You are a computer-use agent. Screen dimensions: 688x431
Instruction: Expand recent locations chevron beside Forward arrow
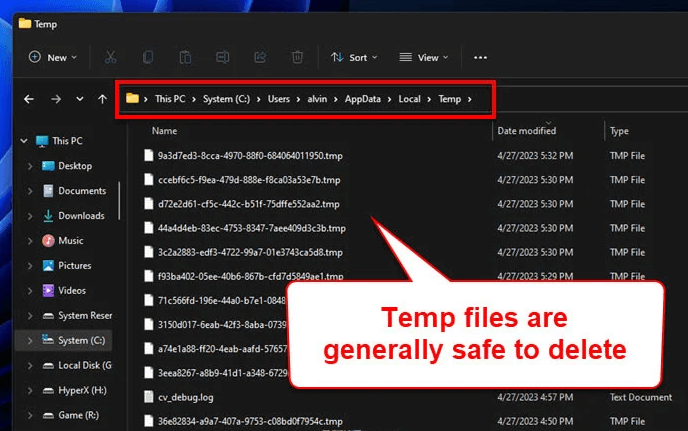pyautogui.click(x=79, y=99)
